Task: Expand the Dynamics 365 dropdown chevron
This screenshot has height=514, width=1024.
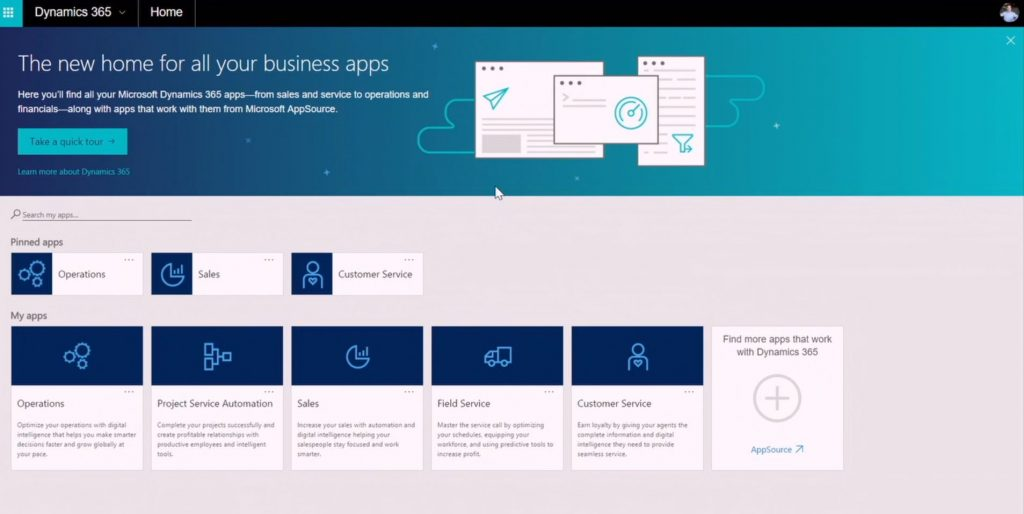Action: tap(122, 12)
